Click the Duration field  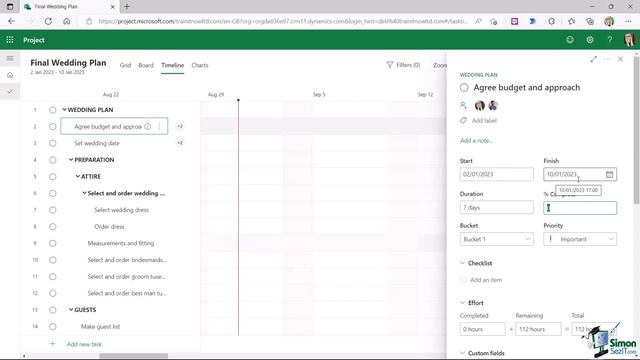point(496,207)
